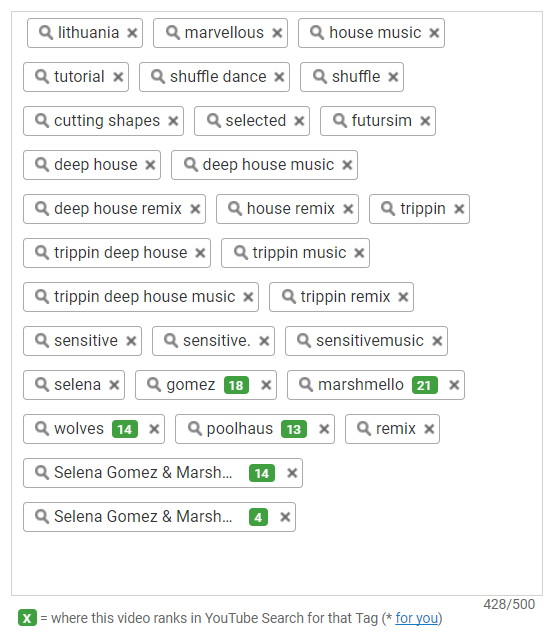This screenshot has width=555, height=638.
Task: Open the 'for you' link
Action: [x=417, y=618]
